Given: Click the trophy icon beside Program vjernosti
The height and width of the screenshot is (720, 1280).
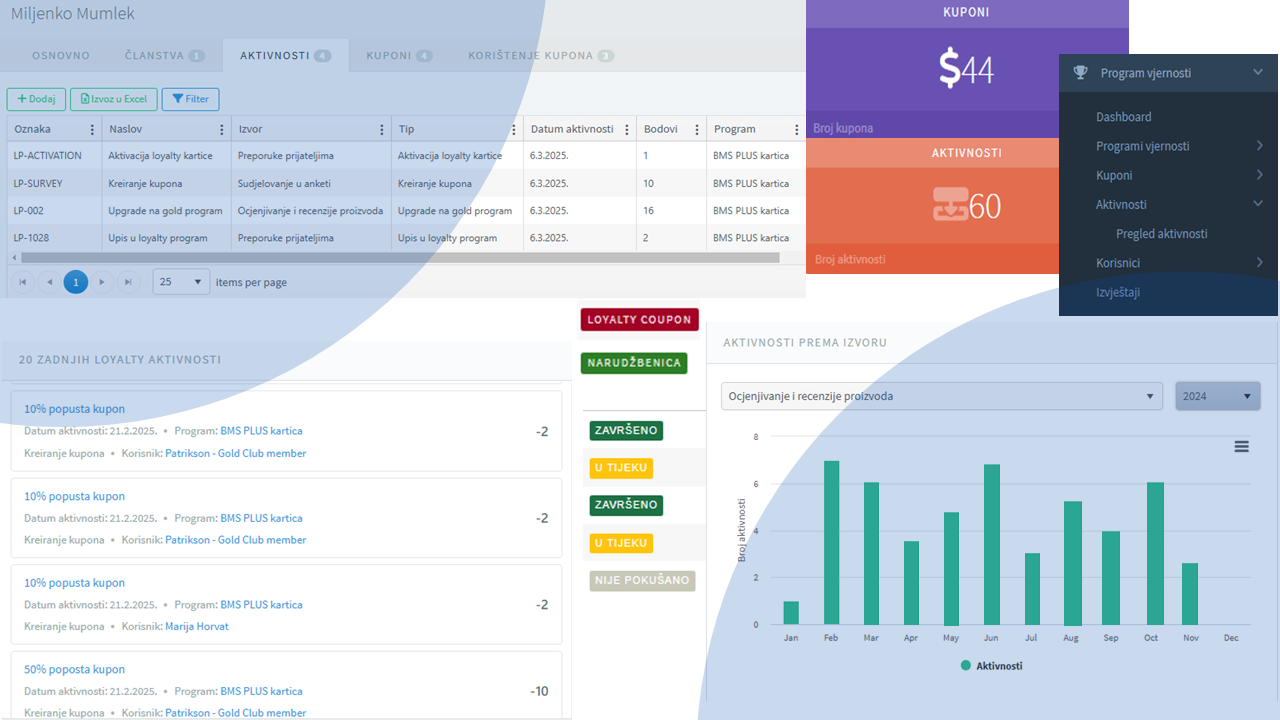Looking at the screenshot, I should coord(1080,72).
